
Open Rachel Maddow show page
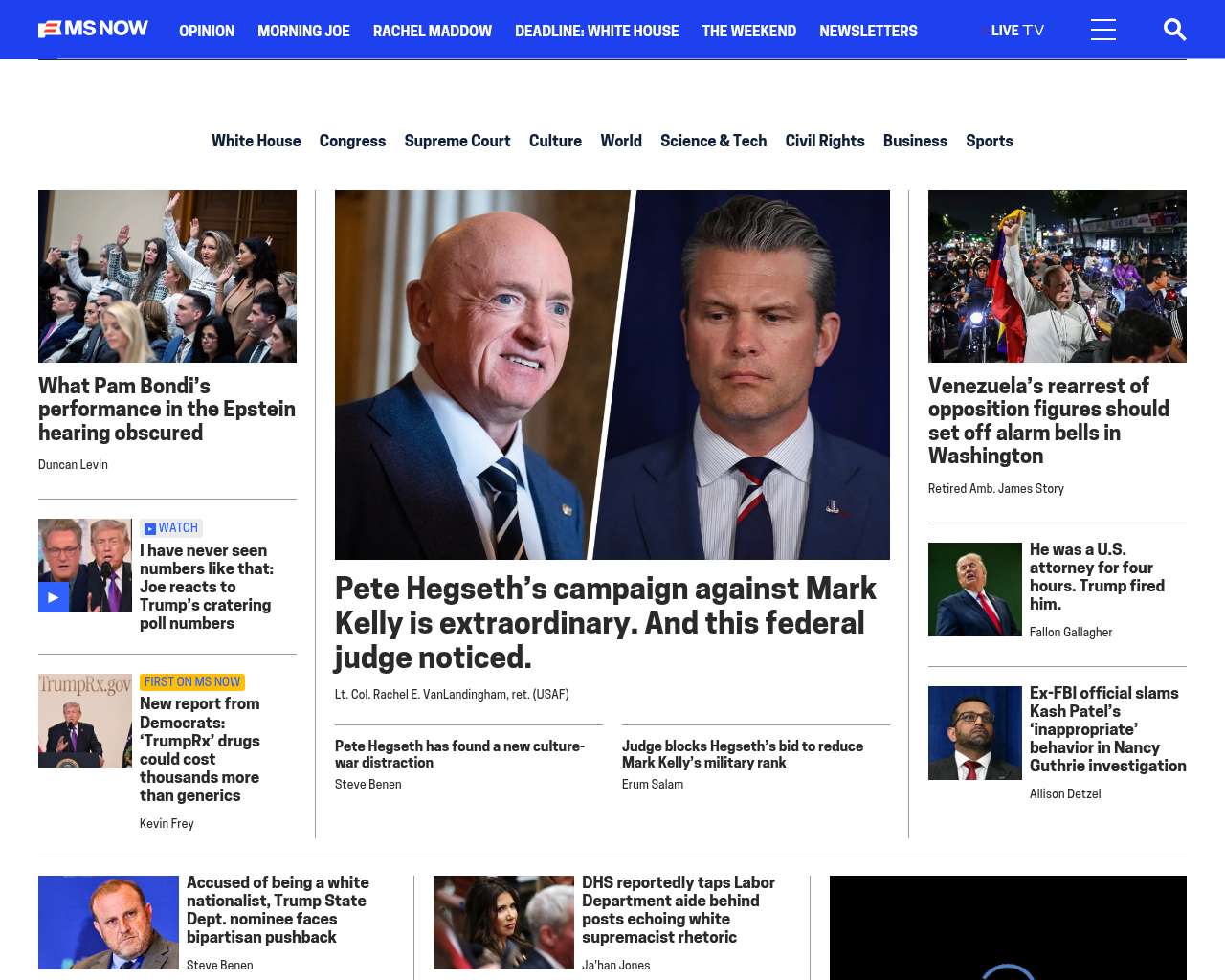pos(432,31)
